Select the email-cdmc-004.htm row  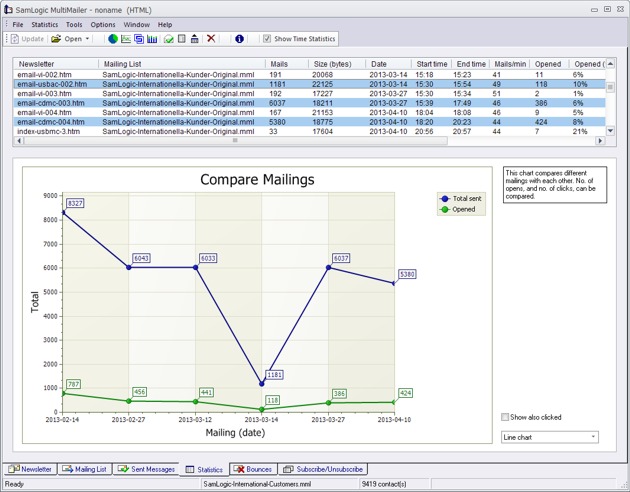click(309, 122)
